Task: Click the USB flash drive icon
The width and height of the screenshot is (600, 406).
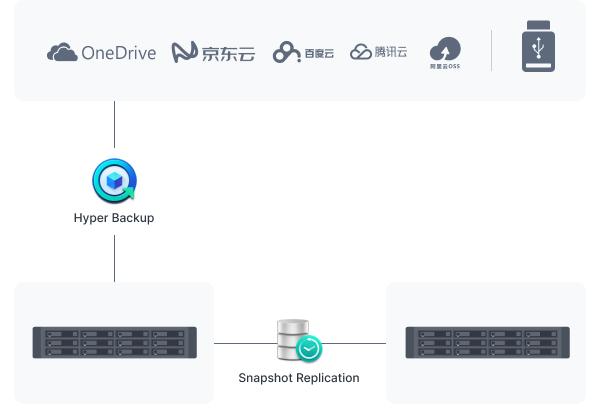Action: click(x=538, y=46)
